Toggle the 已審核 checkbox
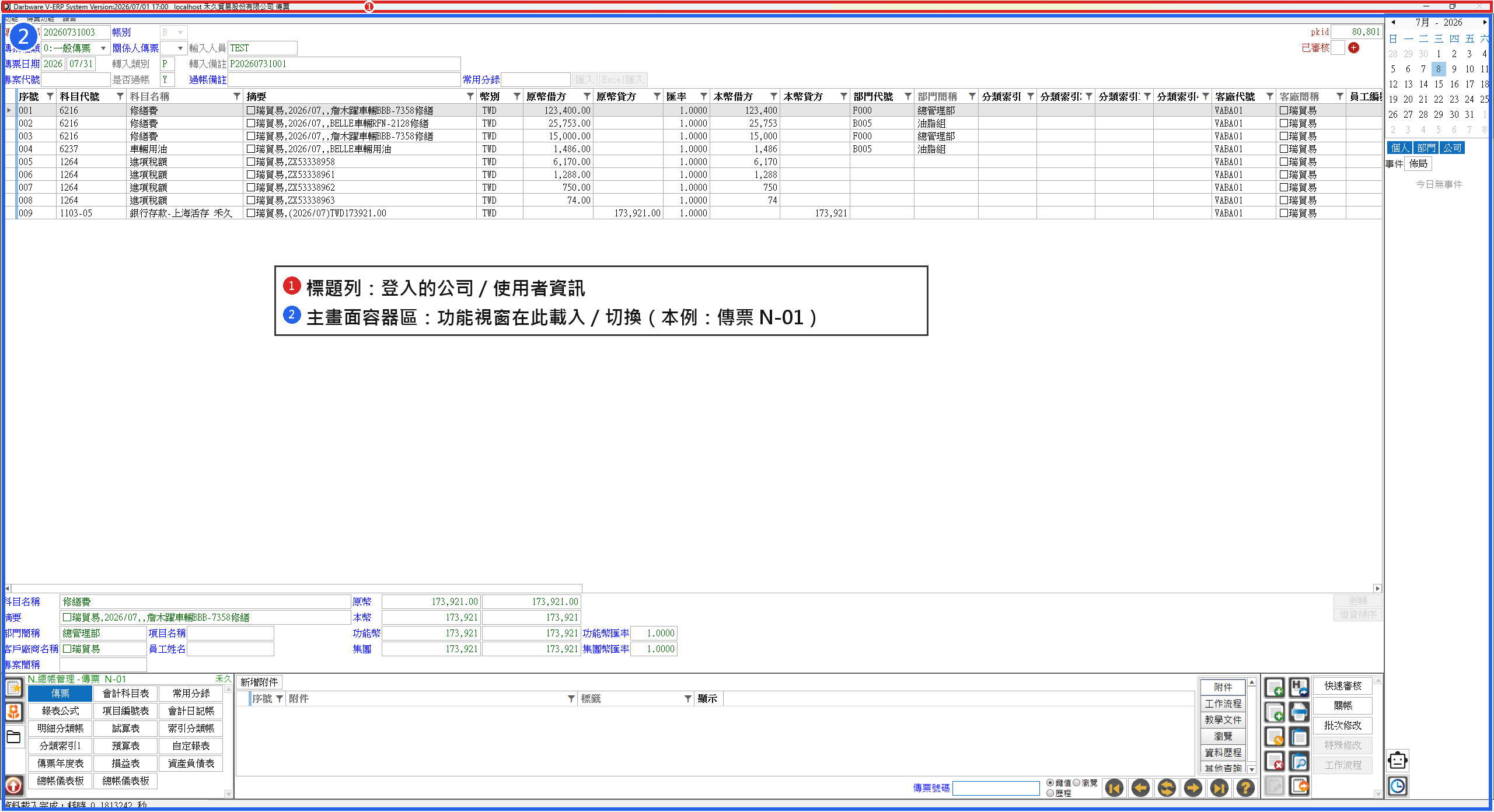Image resolution: width=1494 pixels, height=812 pixels. (x=1338, y=48)
